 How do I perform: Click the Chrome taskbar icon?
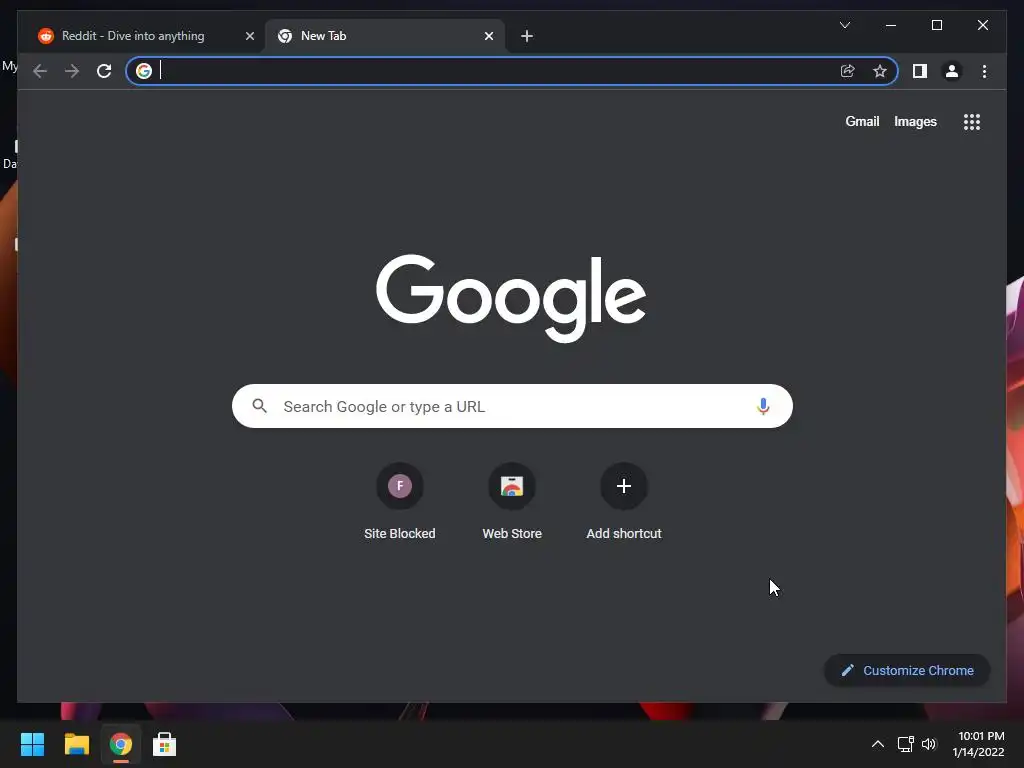click(120, 744)
